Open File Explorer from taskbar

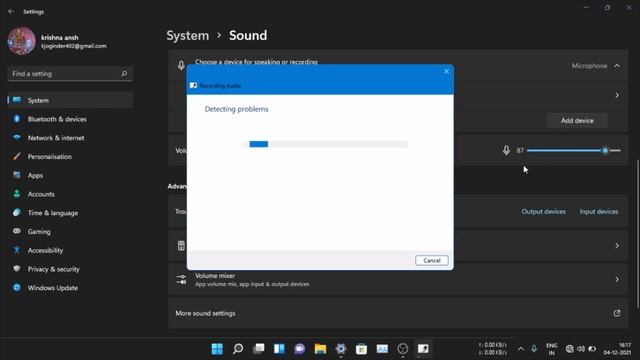(x=320, y=349)
